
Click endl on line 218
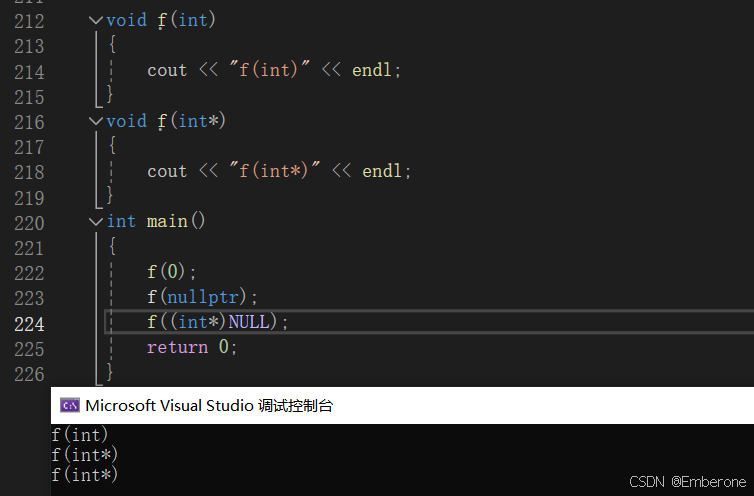tap(382, 171)
